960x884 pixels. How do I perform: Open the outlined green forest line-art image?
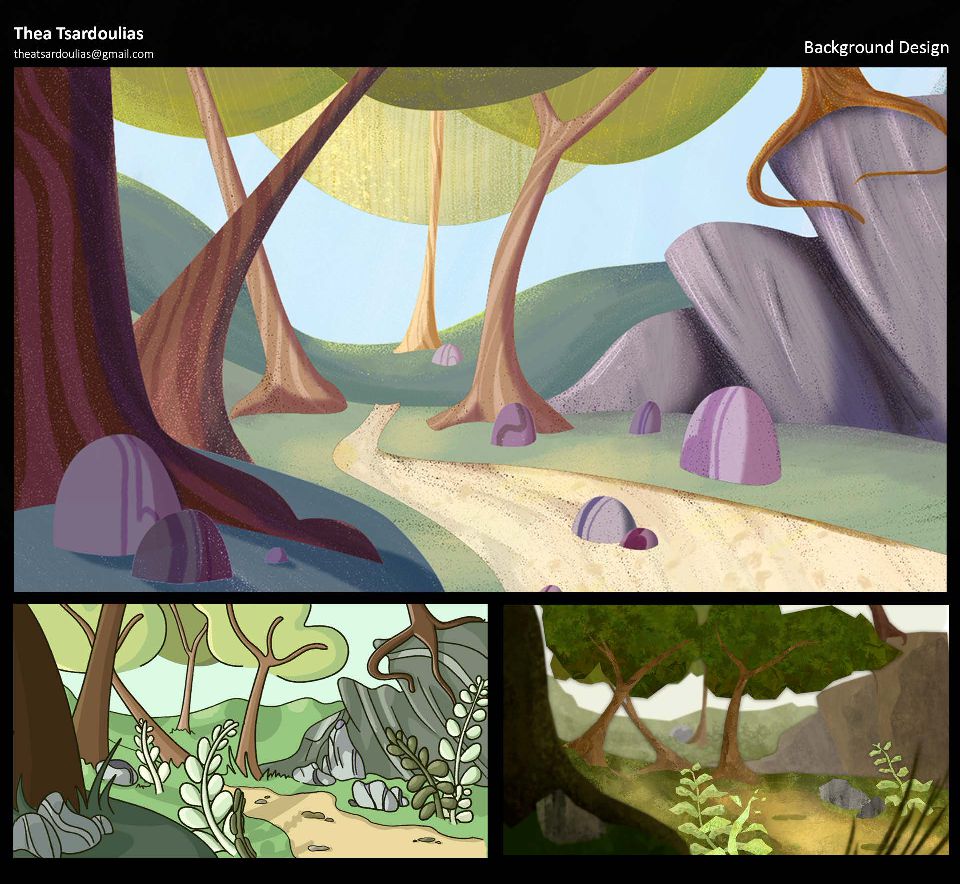pos(250,730)
